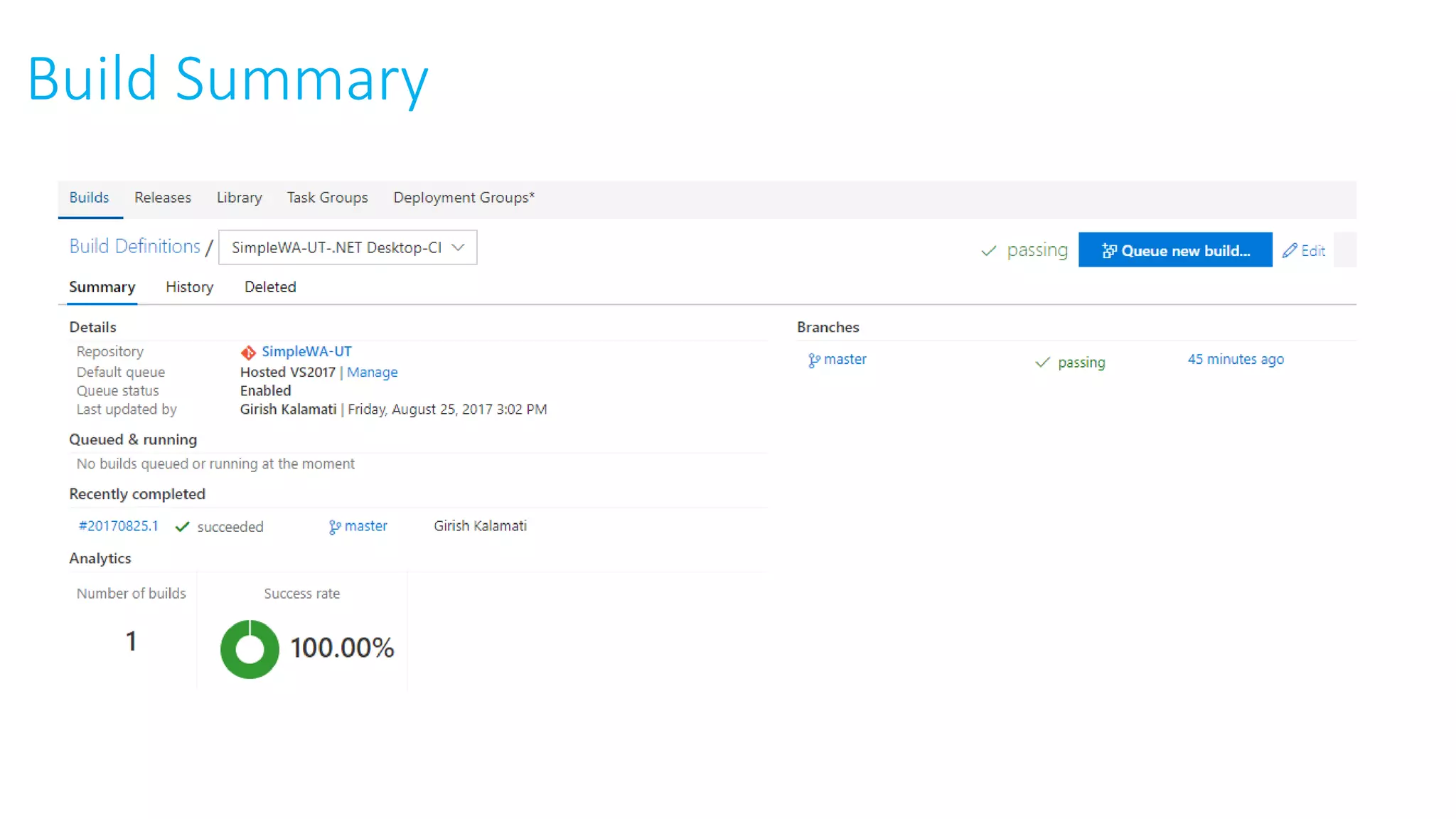Click the Manage queue link
Screen dimensions: 1456x819
pyautogui.click(x=372, y=372)
